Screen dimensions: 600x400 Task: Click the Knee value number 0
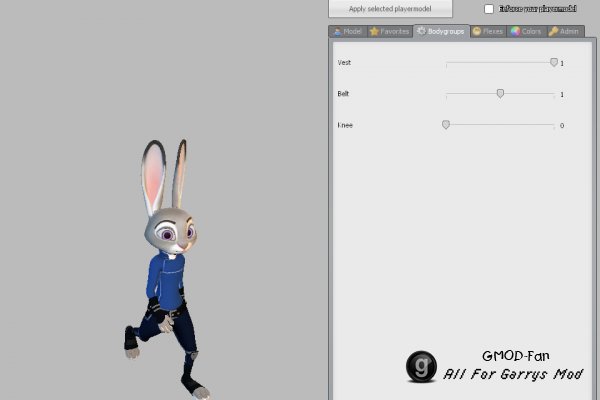[x=562, y=126]
